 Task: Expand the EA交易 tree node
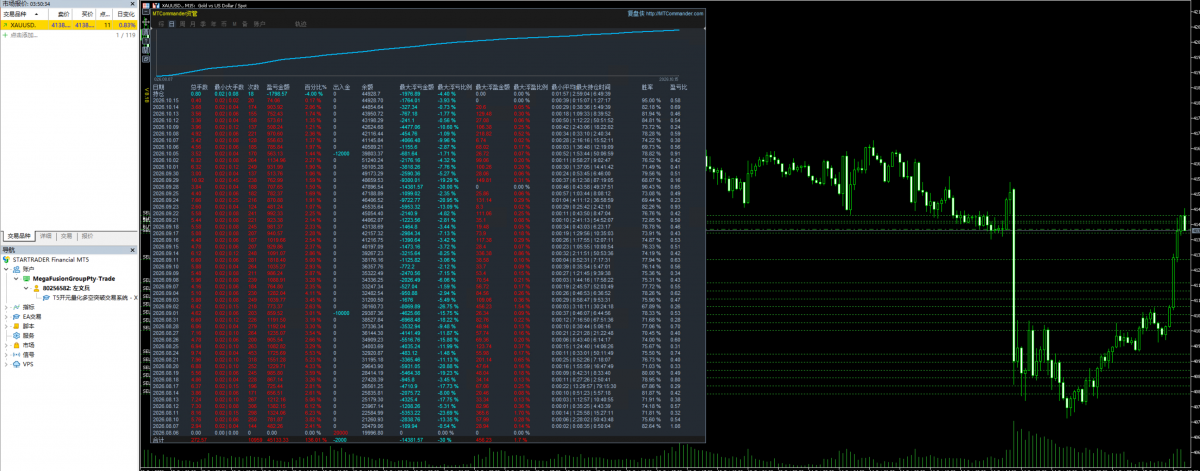pos(5,316)
